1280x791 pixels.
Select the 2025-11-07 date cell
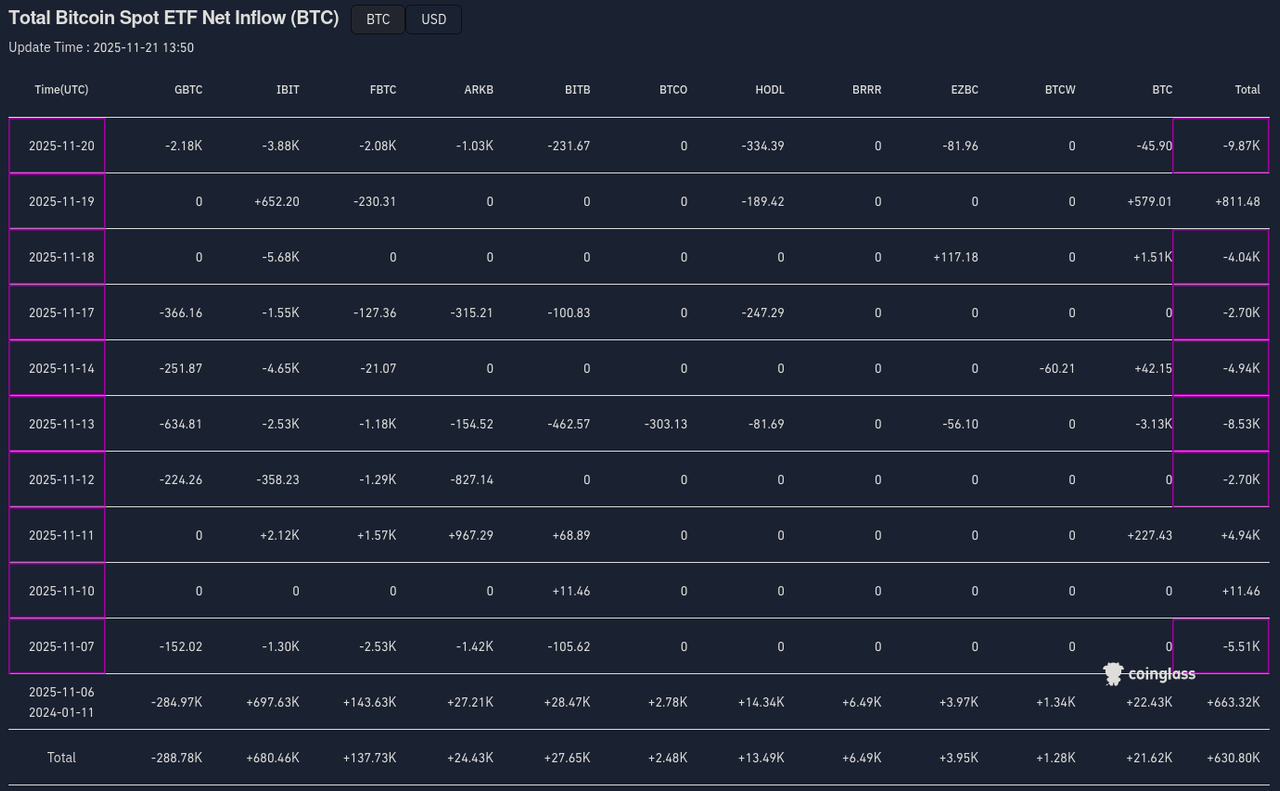coord(57,646)
